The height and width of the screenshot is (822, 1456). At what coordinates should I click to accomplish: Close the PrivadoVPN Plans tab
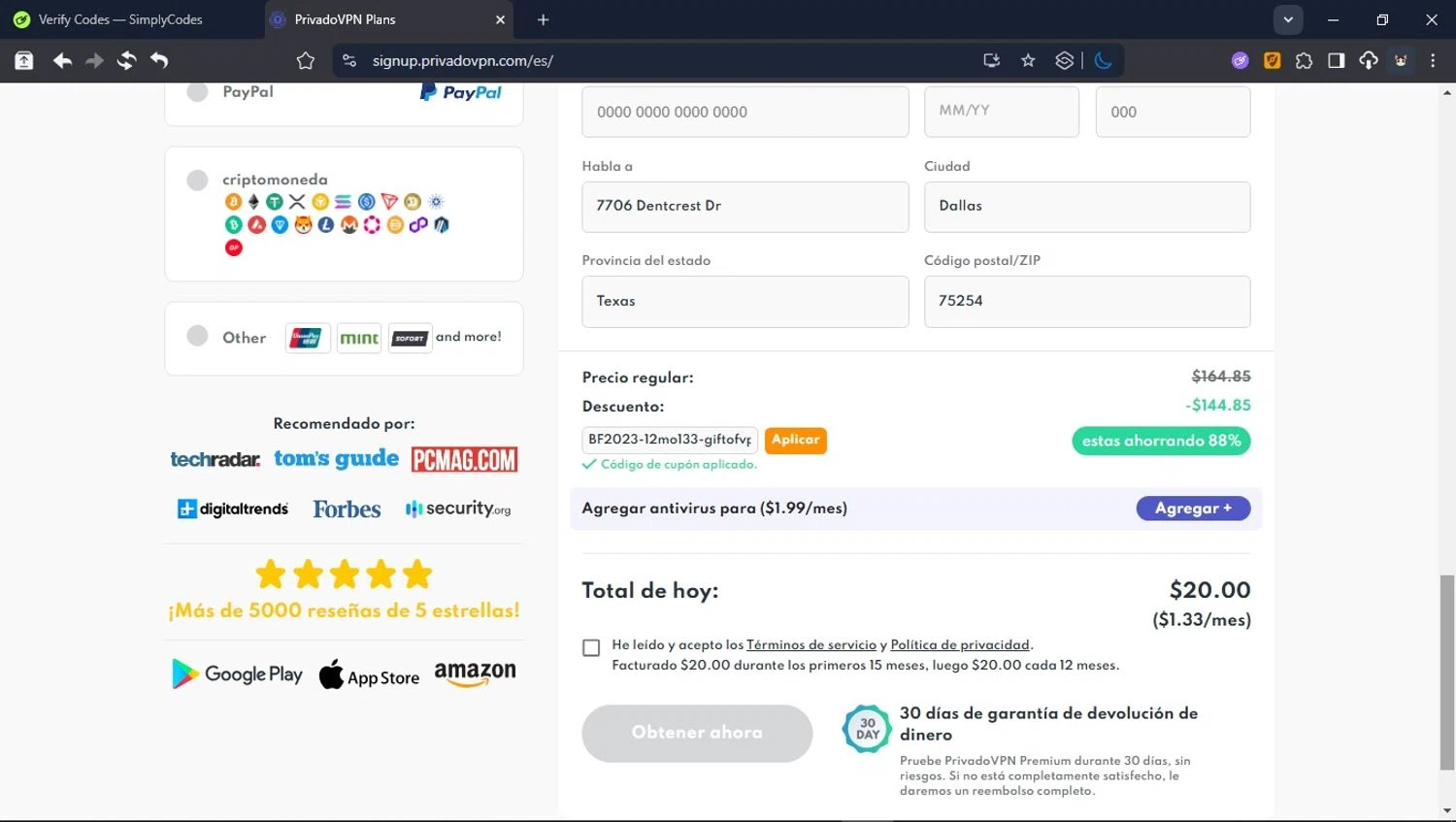click(501, 19)
